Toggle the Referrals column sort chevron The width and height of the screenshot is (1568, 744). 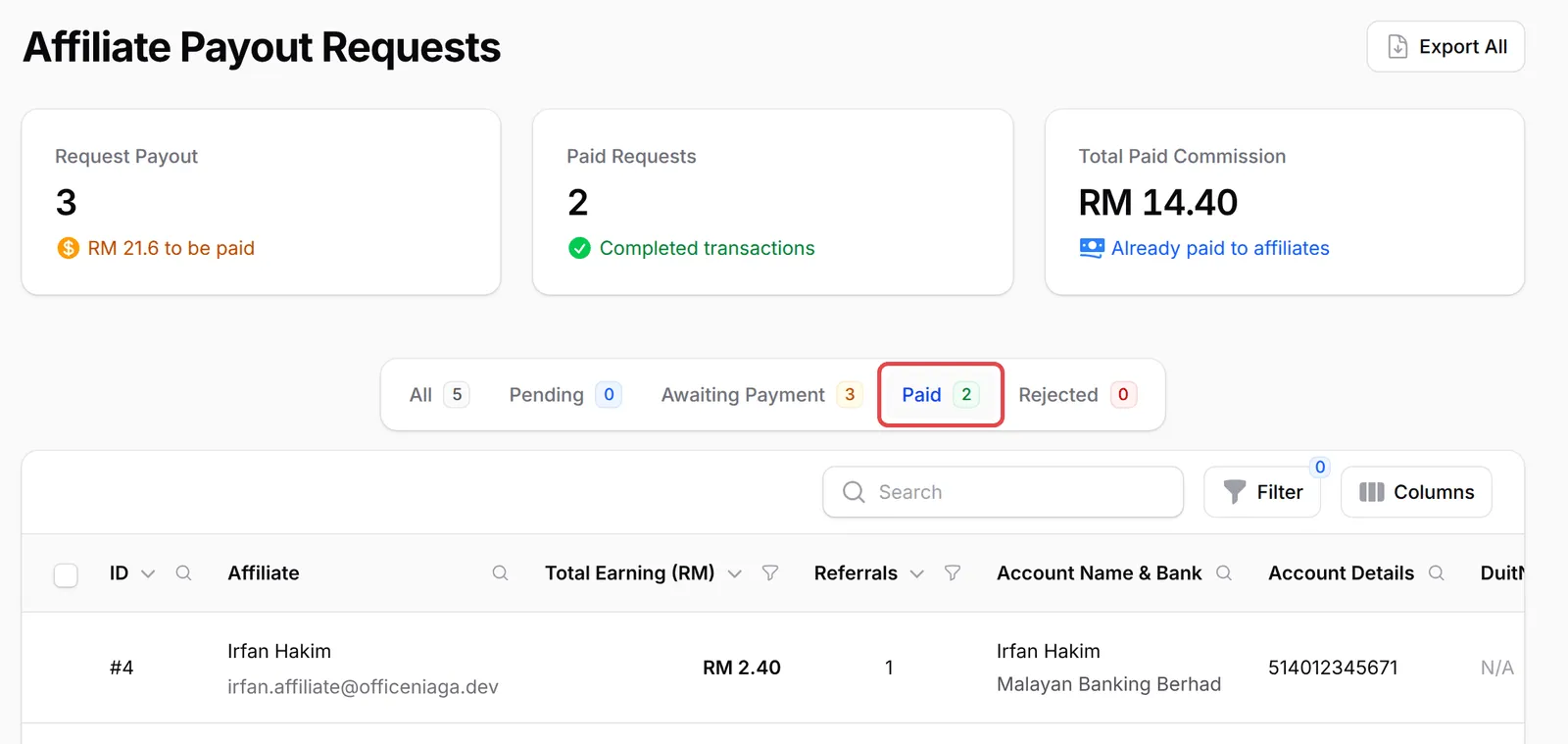click(x=917, y=573)
